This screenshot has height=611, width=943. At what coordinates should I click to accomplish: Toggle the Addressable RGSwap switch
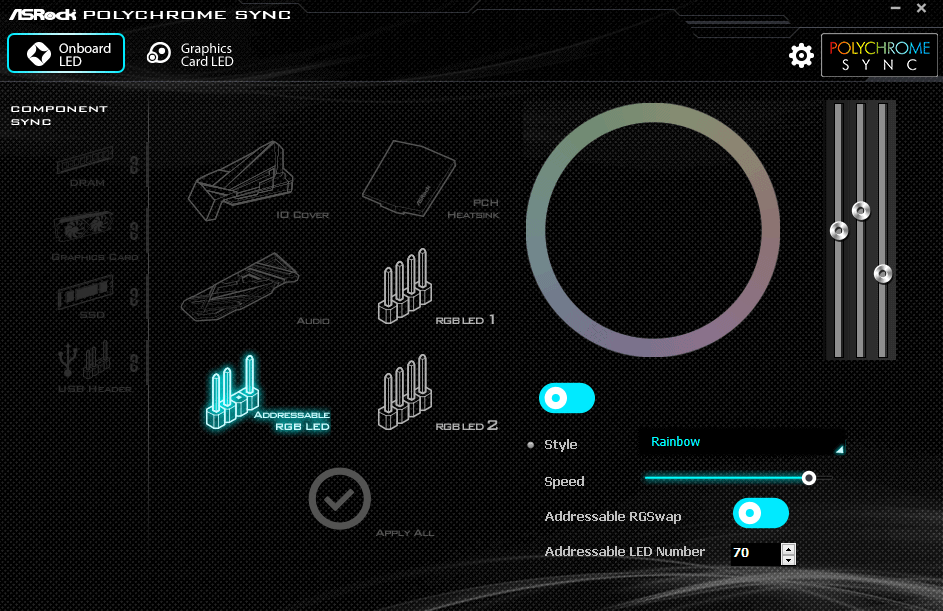(x=760, y=513)
